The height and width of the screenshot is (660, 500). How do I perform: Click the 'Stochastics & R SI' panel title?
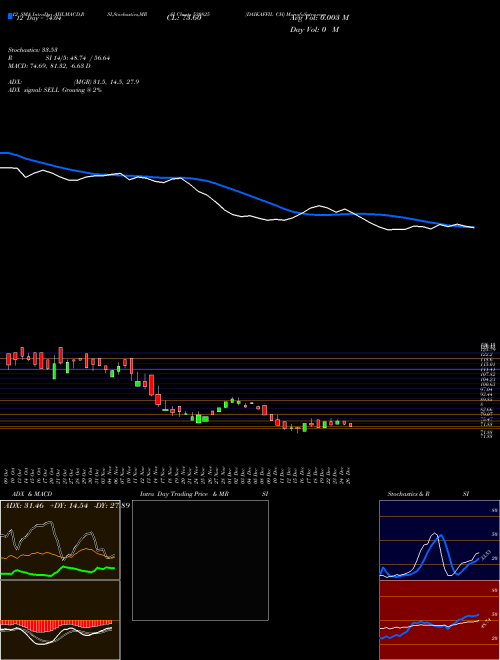[428, 494]
